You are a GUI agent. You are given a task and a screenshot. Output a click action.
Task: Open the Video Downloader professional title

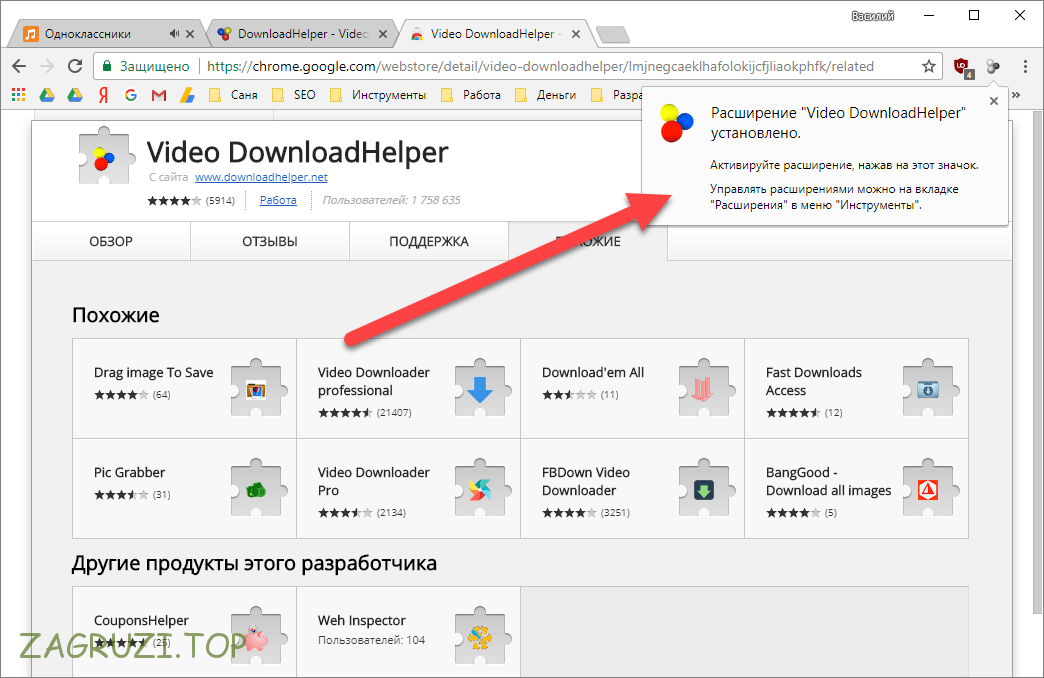click(x=374, y=382)
